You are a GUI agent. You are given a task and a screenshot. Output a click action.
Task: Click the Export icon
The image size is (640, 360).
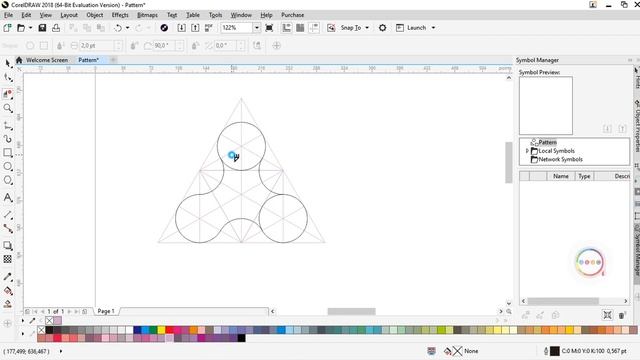[x=195, y=28]
